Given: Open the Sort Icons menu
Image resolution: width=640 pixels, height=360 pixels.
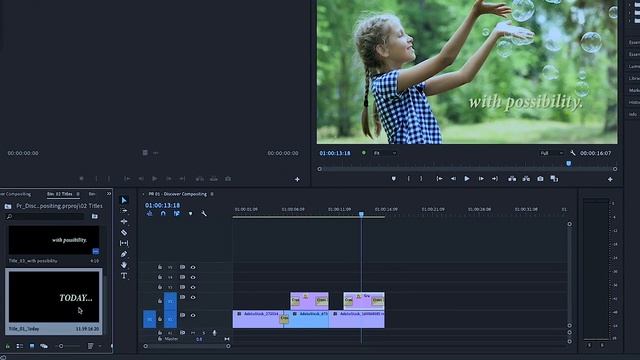Looking at the screenshot, I should [x=91, y=346].
